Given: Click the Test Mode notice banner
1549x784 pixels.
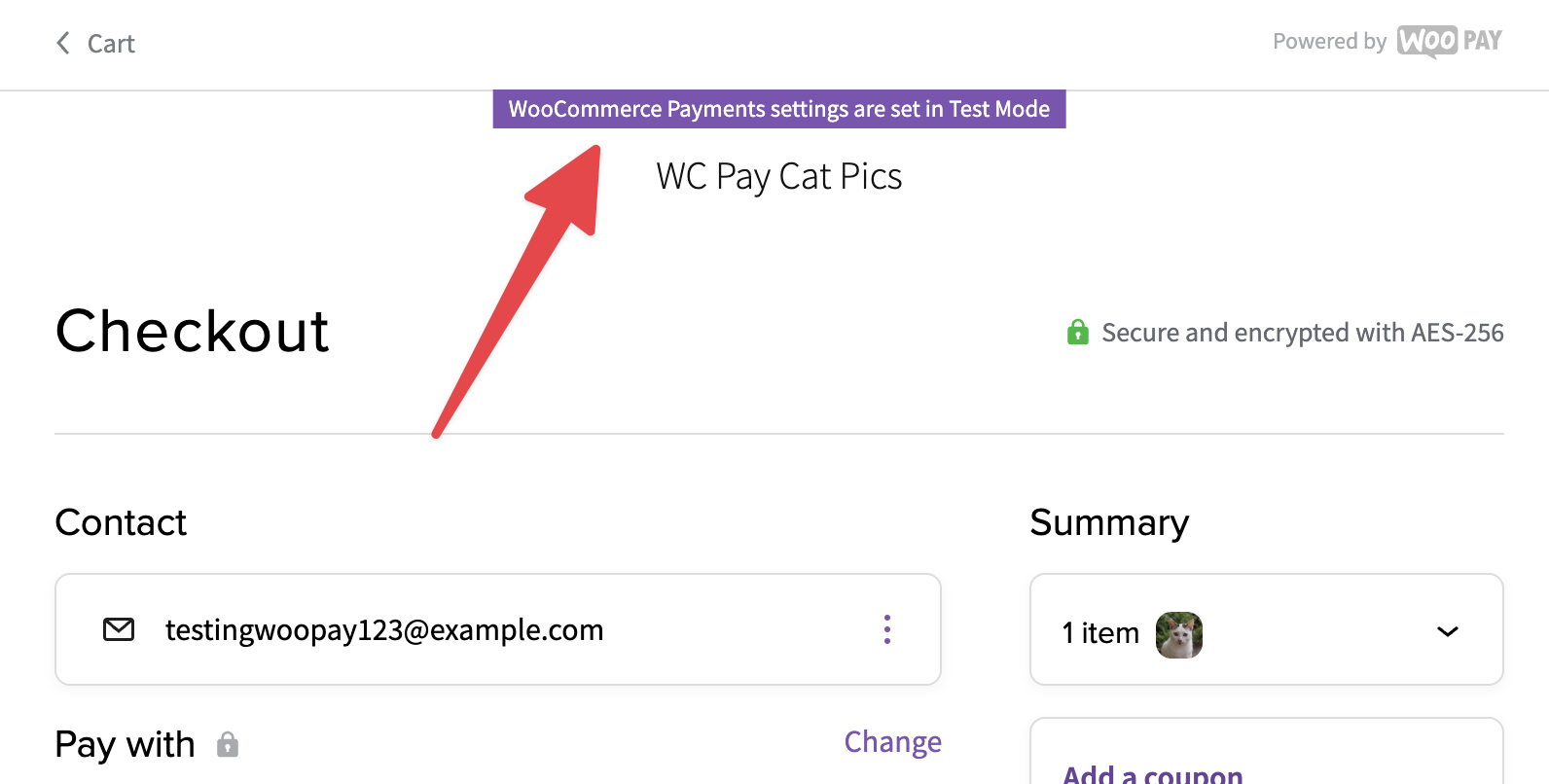Looking at the screenshot, I should pyautogui.click(x=779, y=109).
